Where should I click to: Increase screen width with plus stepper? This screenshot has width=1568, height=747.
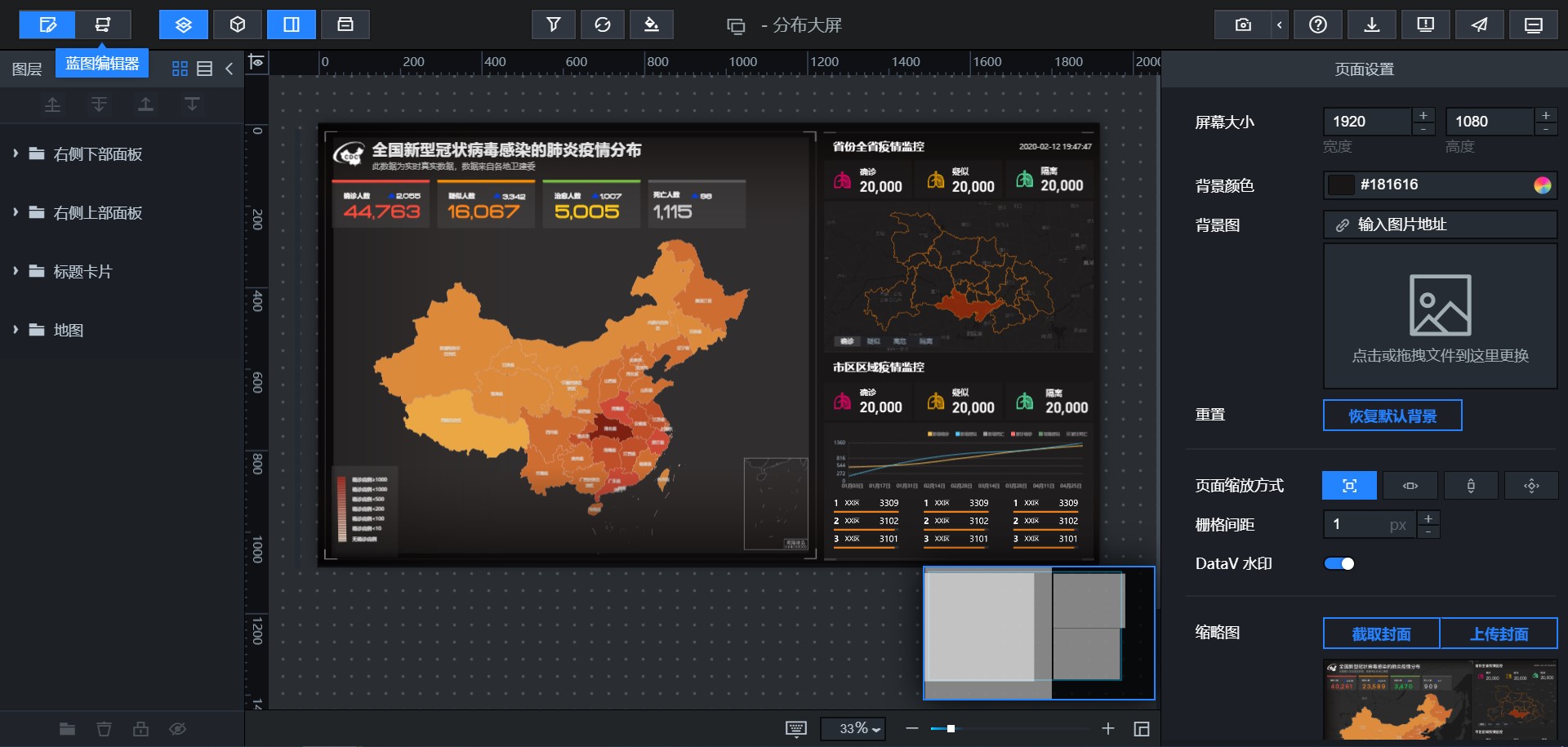pyautogui.click(x=1423, y=115)
